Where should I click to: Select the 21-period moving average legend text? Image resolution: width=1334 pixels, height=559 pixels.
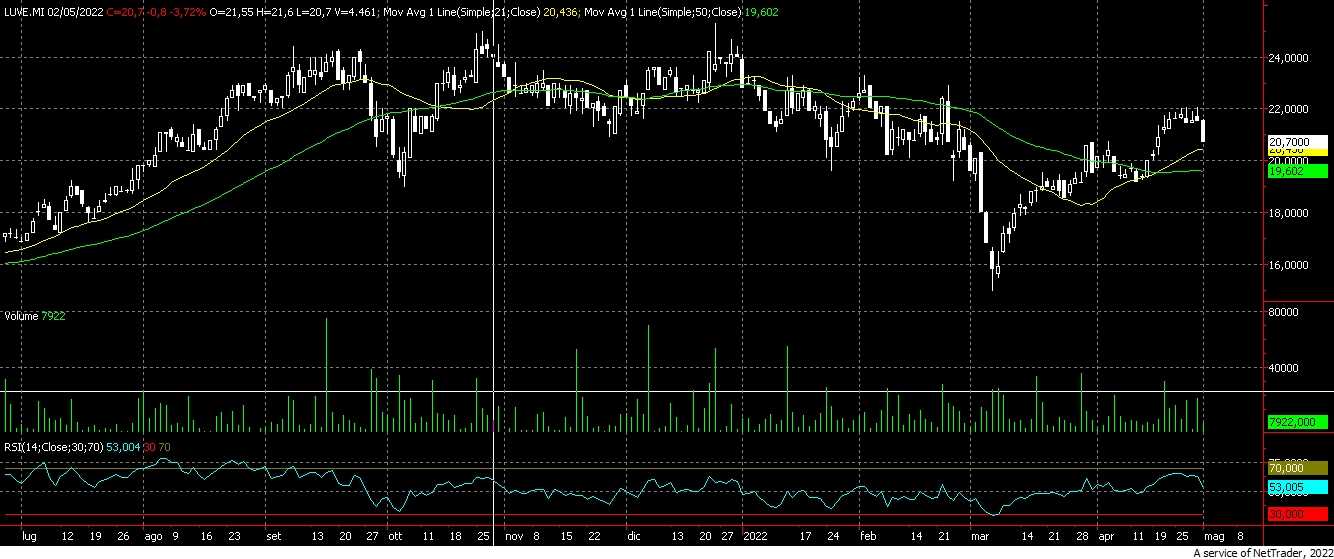480,12
